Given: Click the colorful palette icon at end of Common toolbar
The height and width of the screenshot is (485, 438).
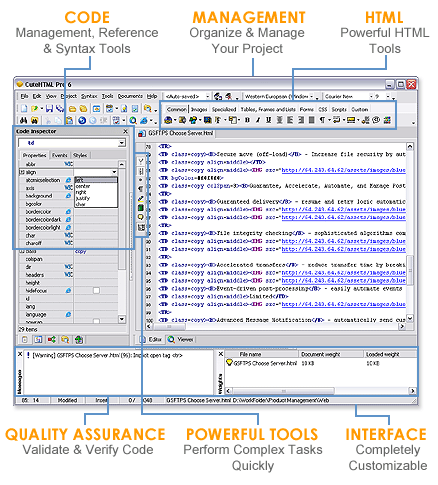Looking at the screenshot, I should (x=387, y=120).
